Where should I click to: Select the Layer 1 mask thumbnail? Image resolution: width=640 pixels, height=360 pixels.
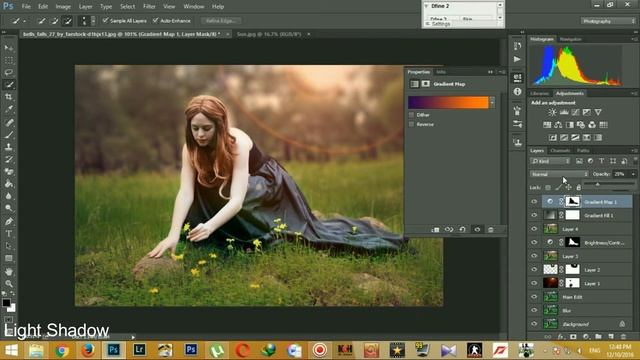573,283
